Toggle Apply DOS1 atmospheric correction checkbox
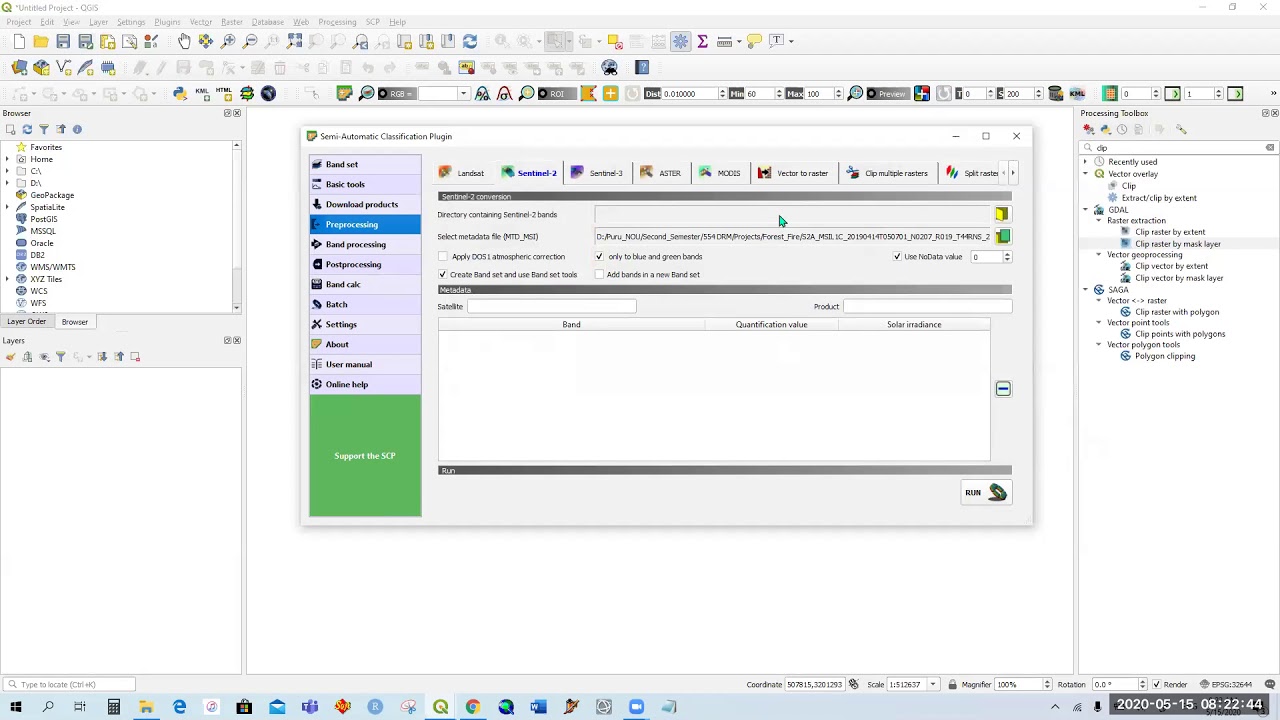 pyautogui.click(x=442, y=257)
